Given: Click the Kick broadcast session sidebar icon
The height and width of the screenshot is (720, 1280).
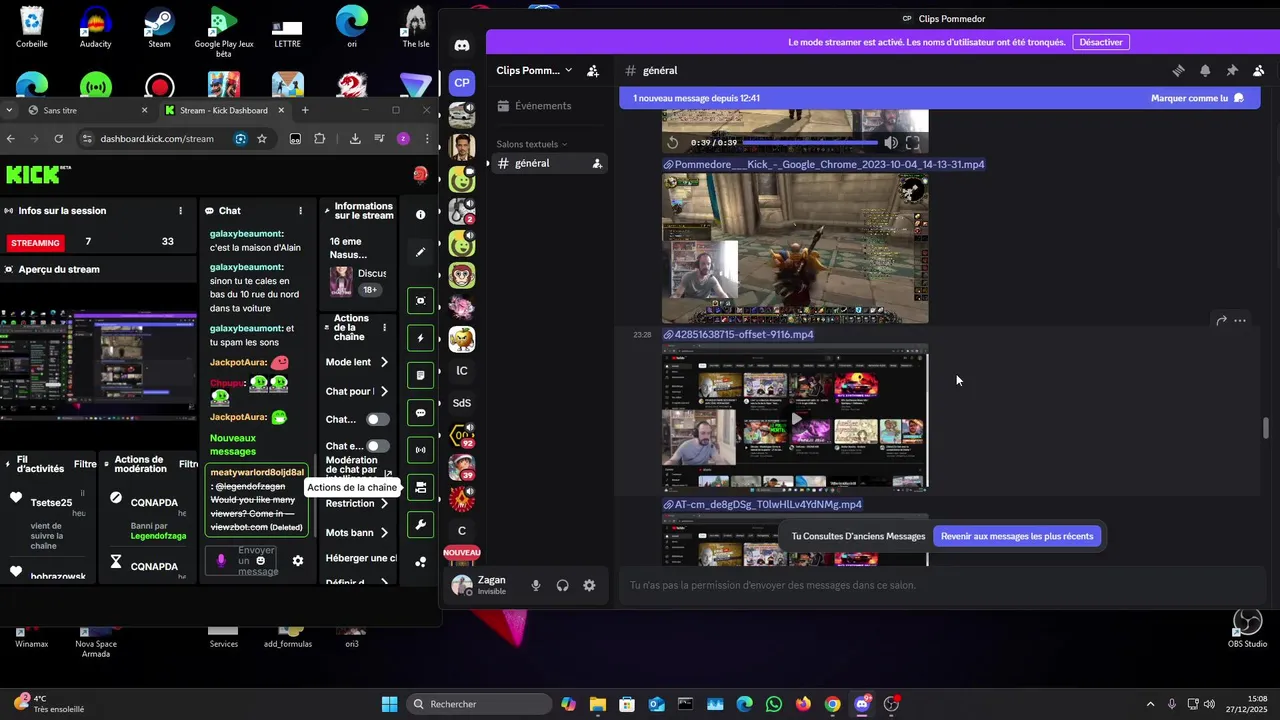Looking at the screenshot, I should pos(420,450).
